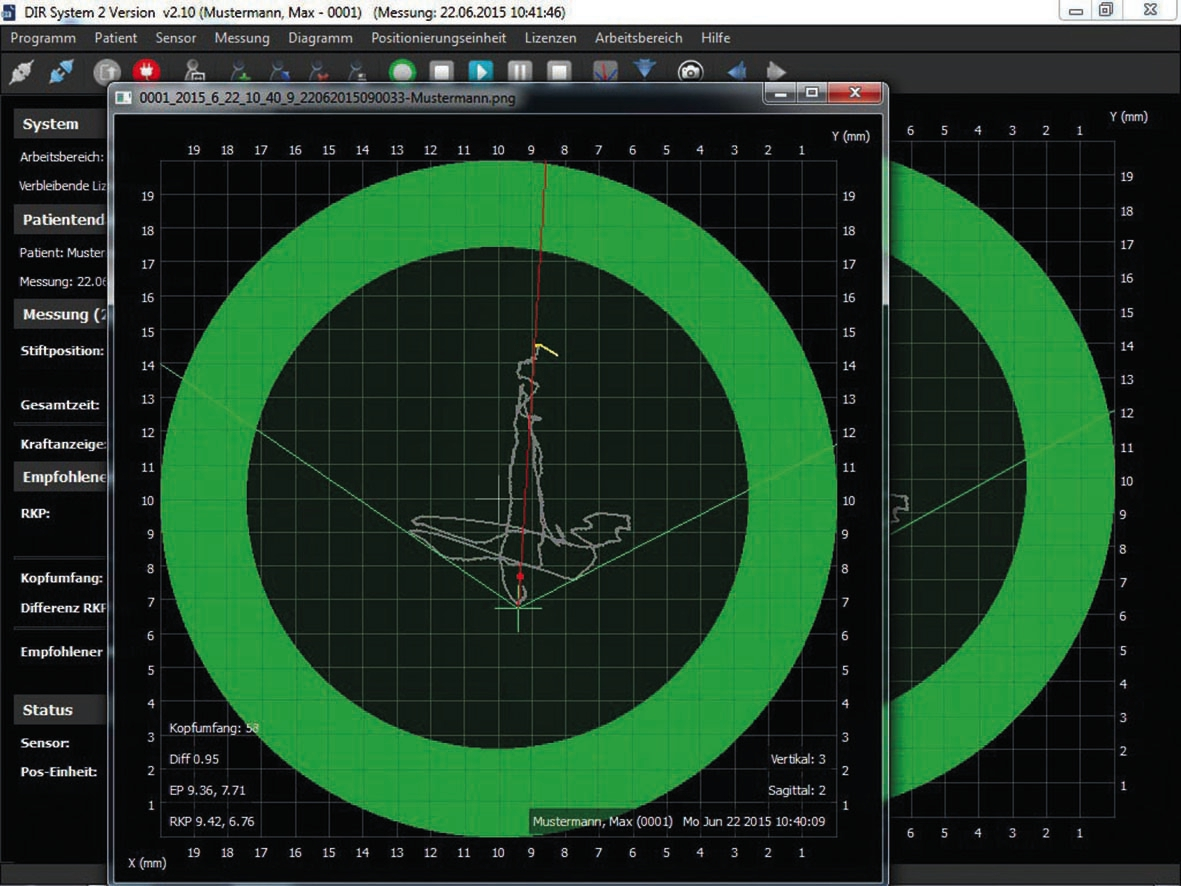The height and width of the screenshot is (886, 1181).
Task: Click the red point on the red line in the diagram
Action: pos(520,576)
